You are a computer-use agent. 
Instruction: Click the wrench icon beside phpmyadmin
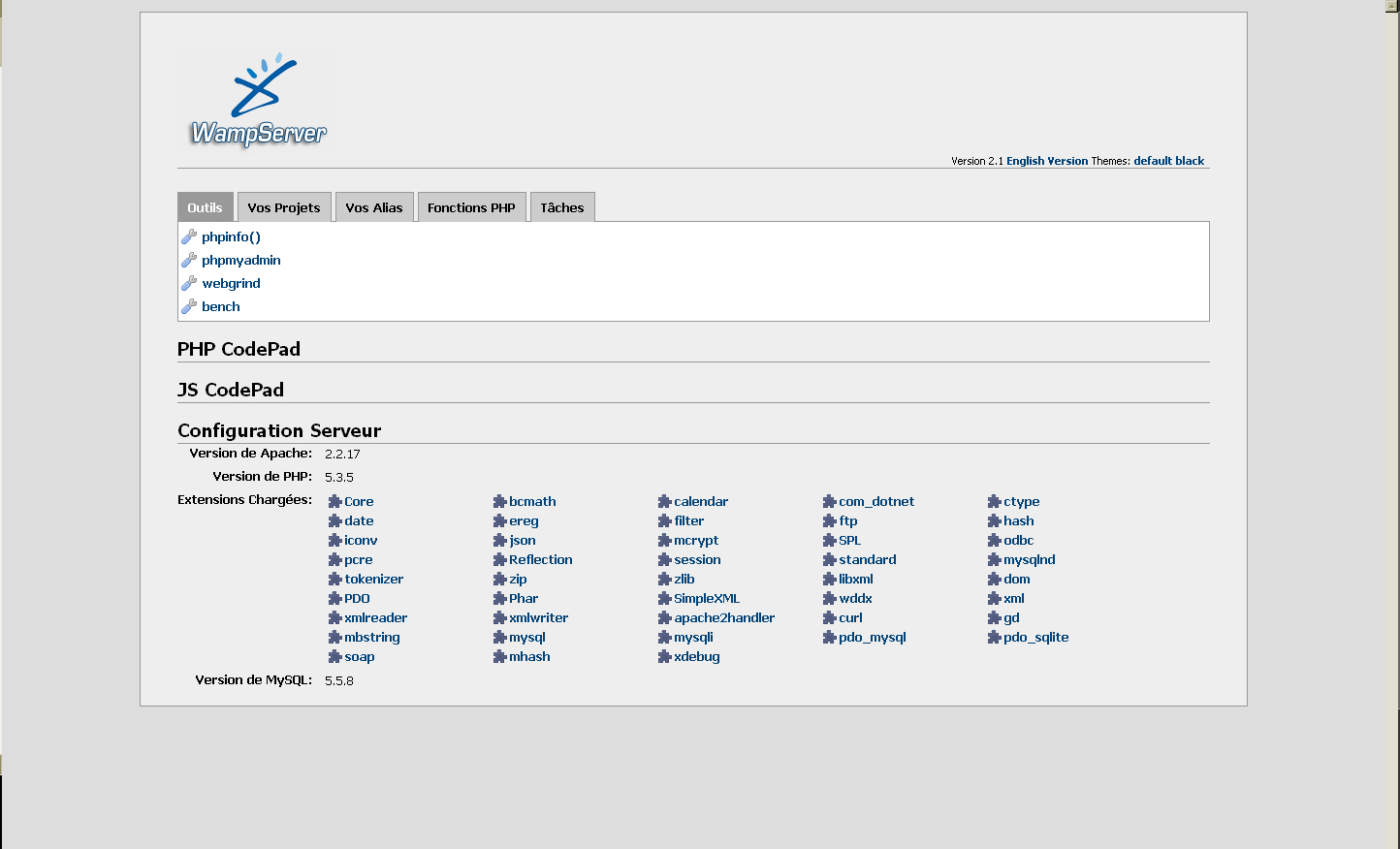189,260
